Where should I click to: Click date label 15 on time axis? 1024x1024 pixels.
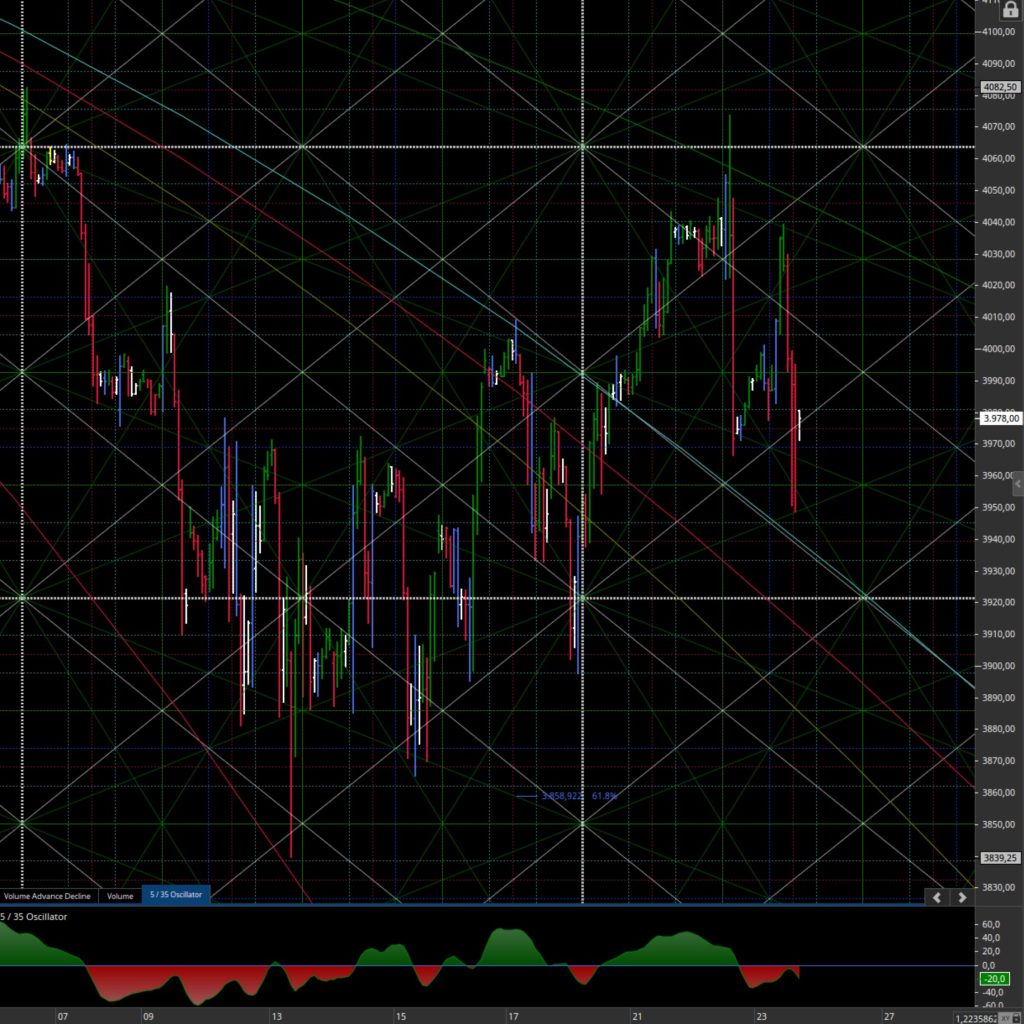(400, 1016)
